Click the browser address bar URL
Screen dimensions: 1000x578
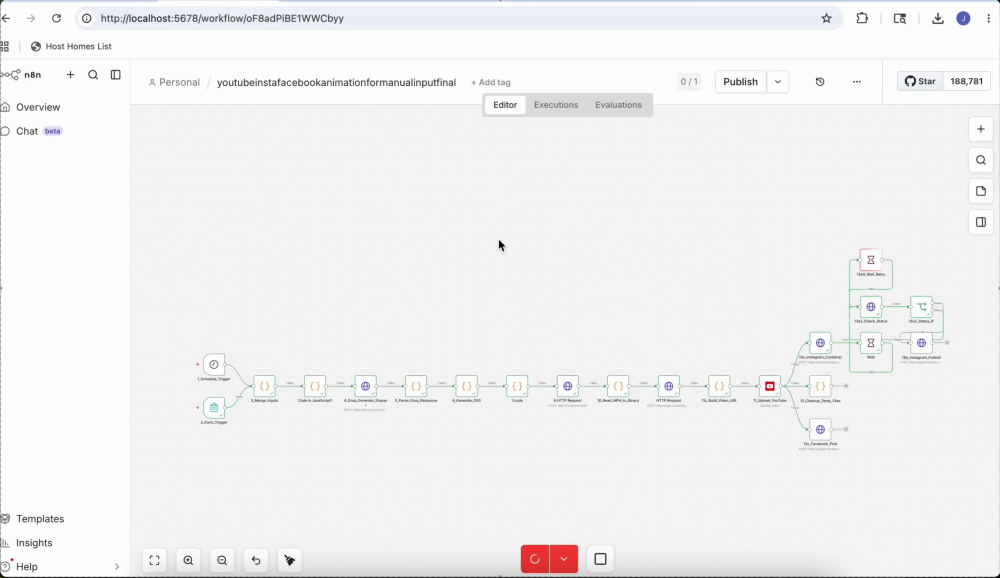coord(222,19)
